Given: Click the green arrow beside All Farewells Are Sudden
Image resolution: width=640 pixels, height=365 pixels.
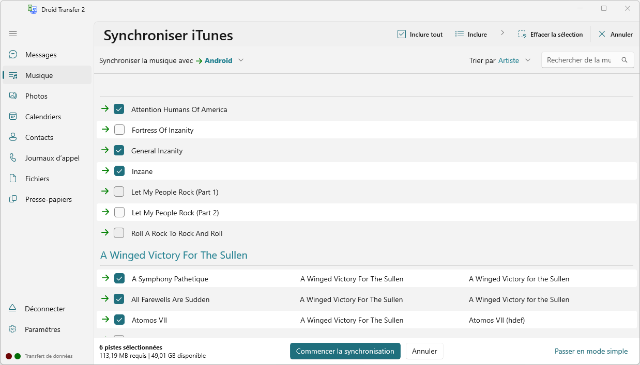Looking at the screenshot, I should pos(105,298).
